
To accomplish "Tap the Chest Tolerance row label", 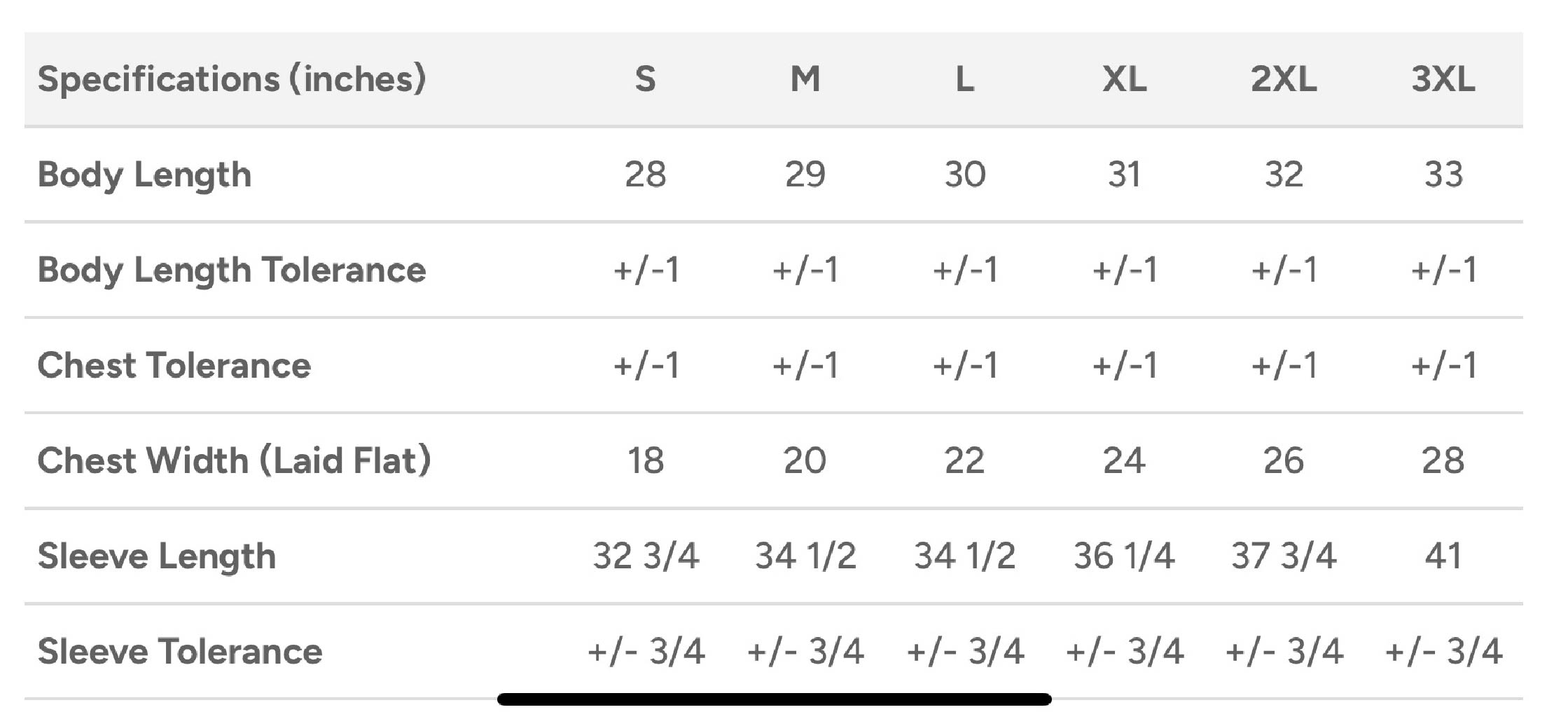I will 174,365.
